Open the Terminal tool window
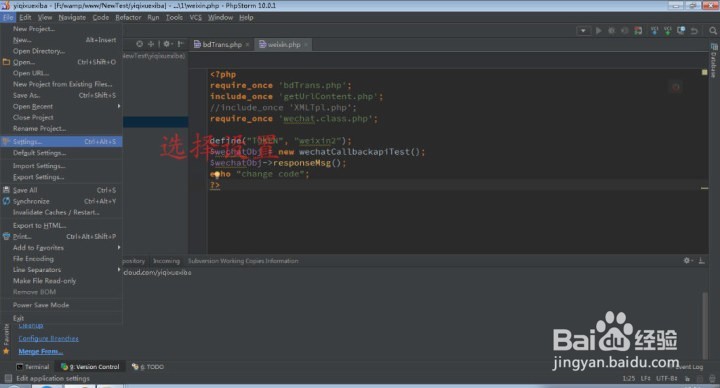 (x=33, y=366)
